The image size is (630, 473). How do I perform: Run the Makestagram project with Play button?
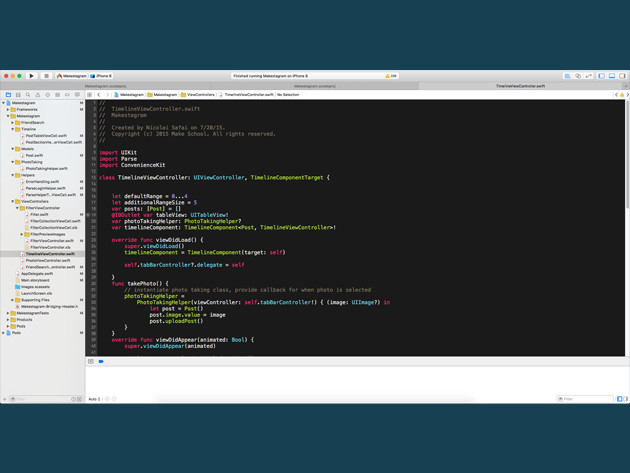tap(31, 76)
